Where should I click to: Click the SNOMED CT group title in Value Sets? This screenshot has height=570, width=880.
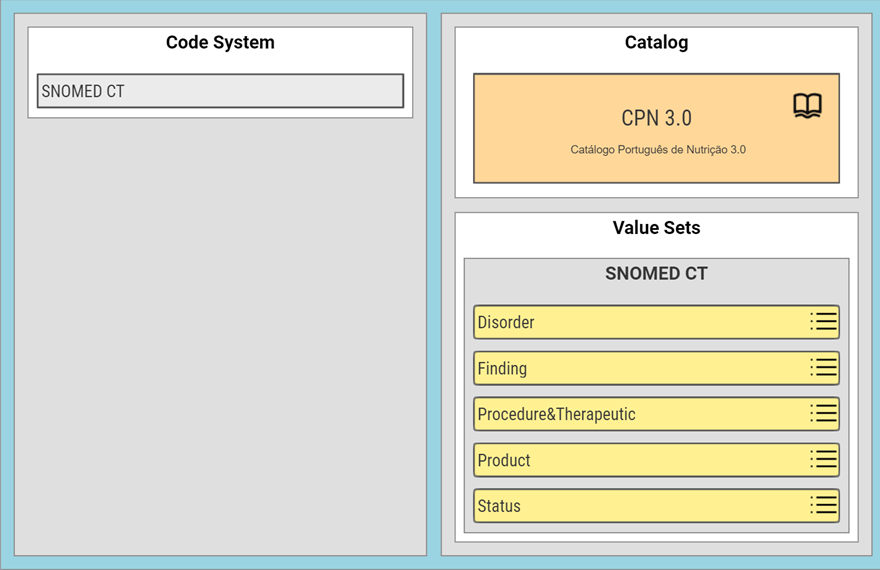656,273
